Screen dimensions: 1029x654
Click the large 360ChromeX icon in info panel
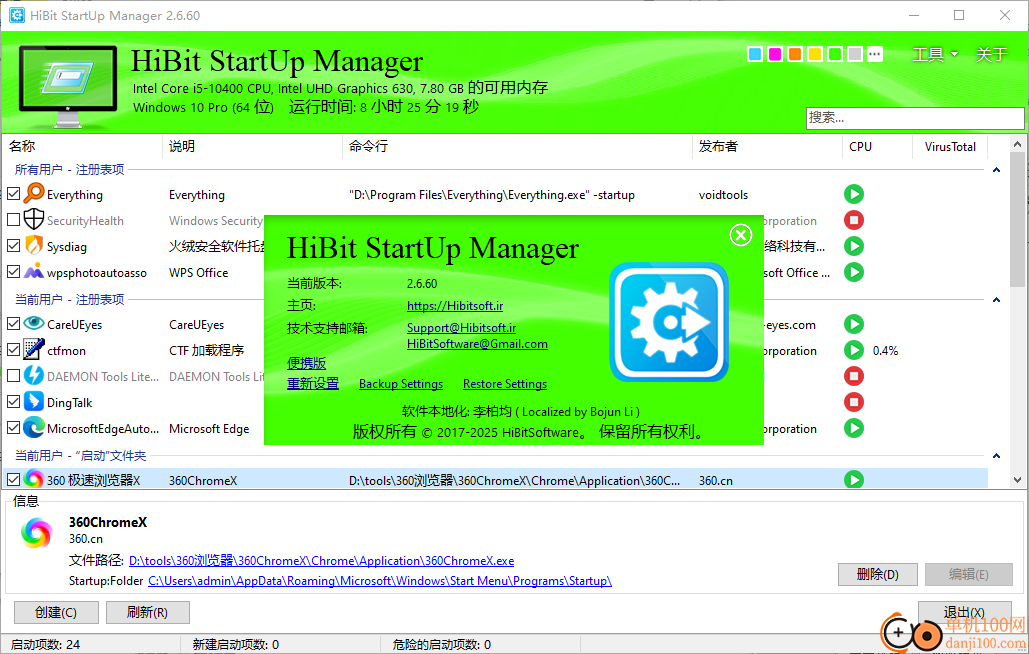(36, 532)
